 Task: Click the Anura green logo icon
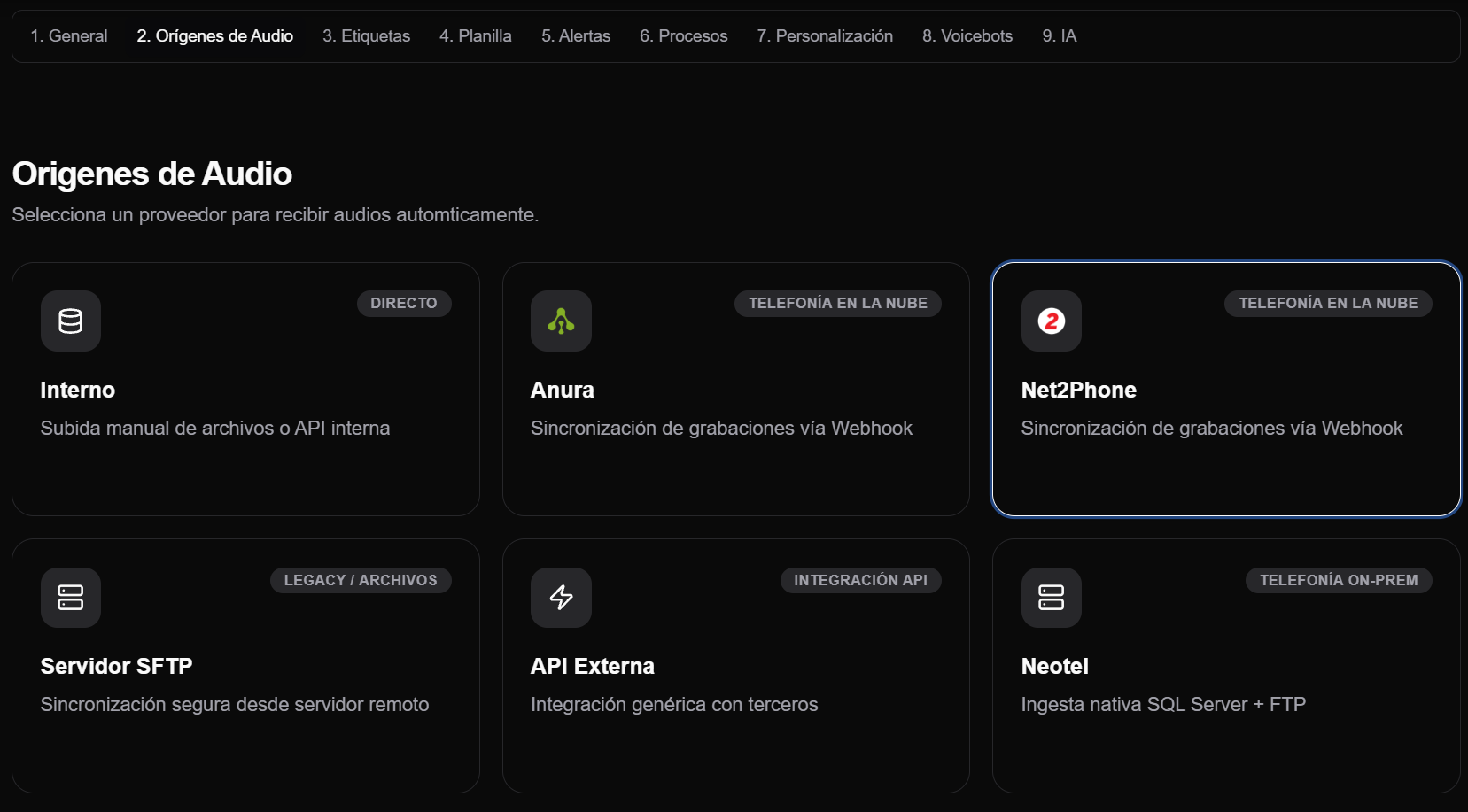point(561,321)
